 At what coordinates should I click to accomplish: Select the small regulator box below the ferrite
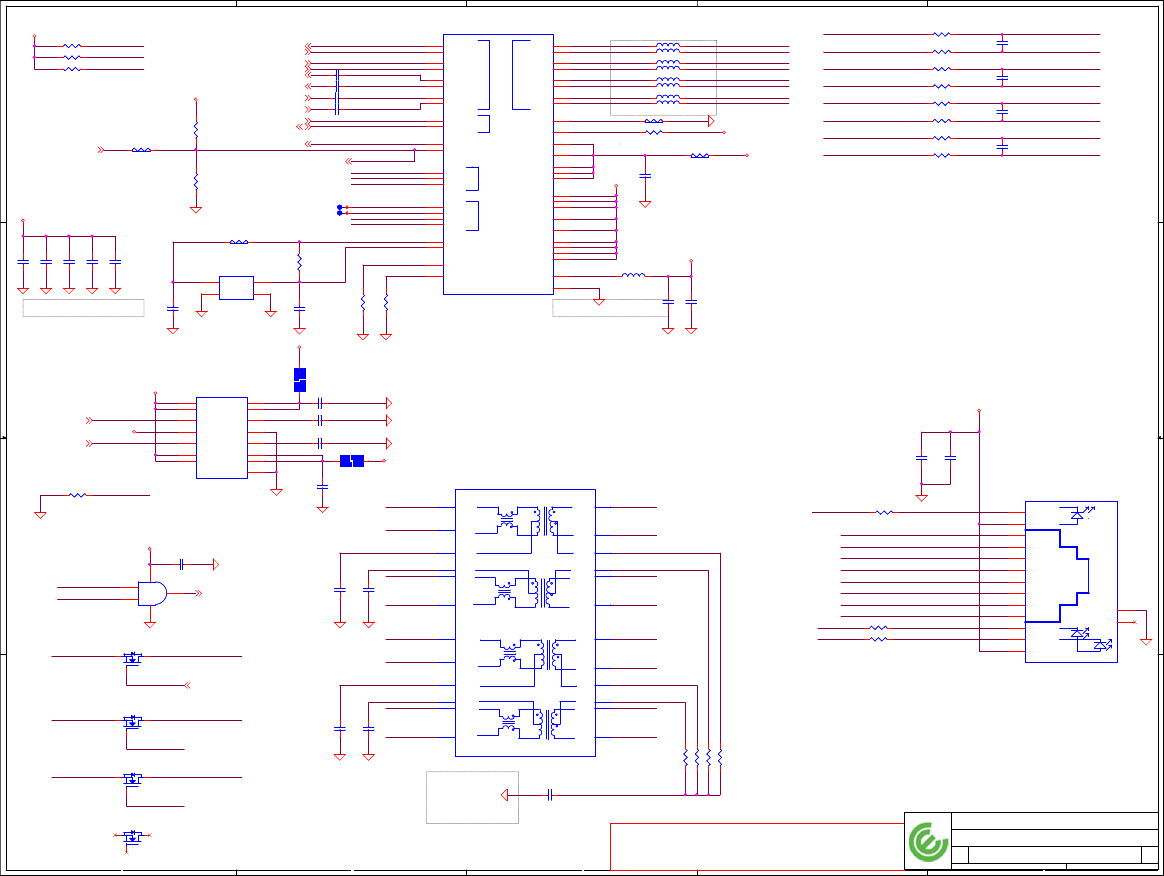click(x=236, y=288)
